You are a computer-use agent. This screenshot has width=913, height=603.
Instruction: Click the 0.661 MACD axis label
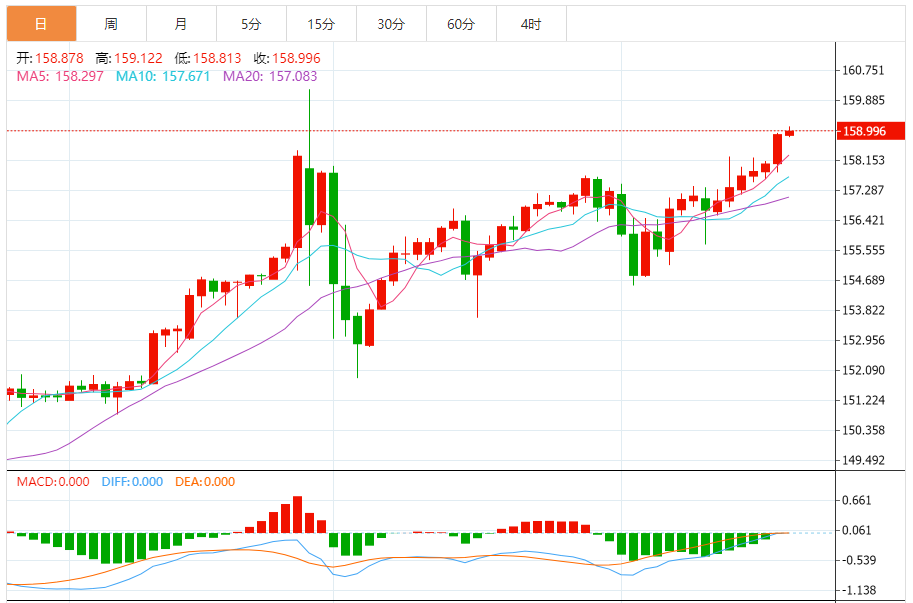coord(857,501)
